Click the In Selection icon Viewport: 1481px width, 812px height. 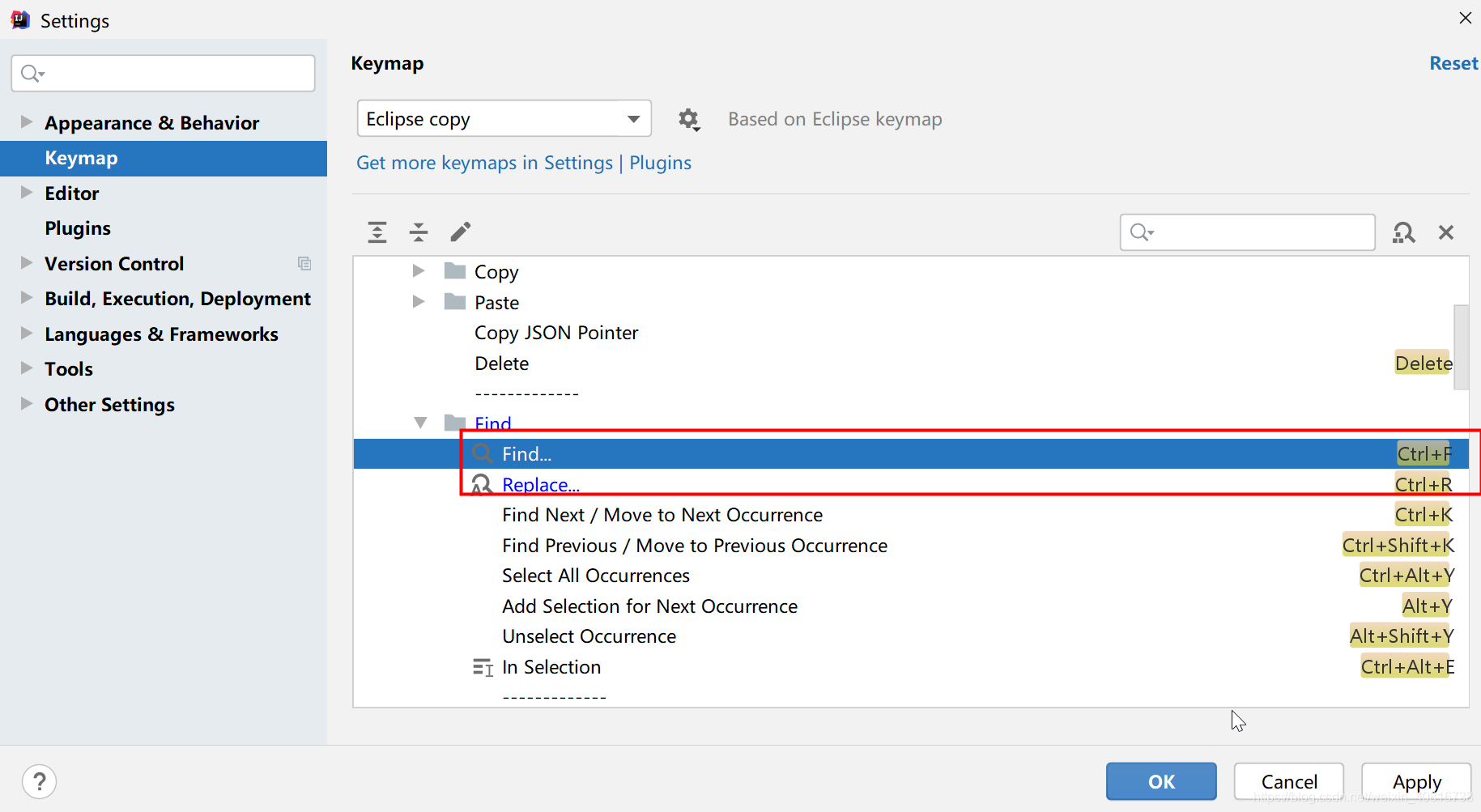(483, 667)
